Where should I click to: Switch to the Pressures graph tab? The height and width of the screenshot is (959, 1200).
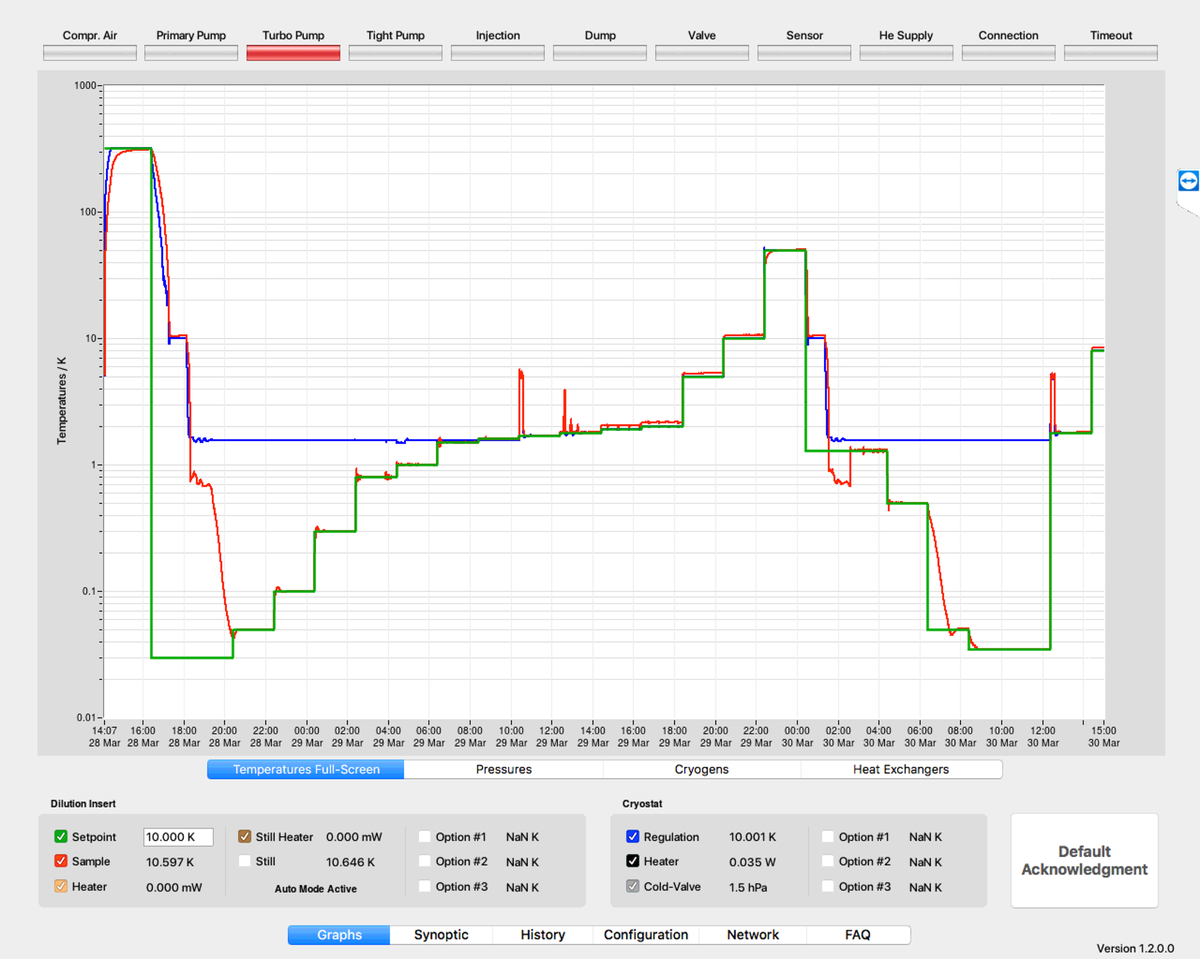[503, 770]
